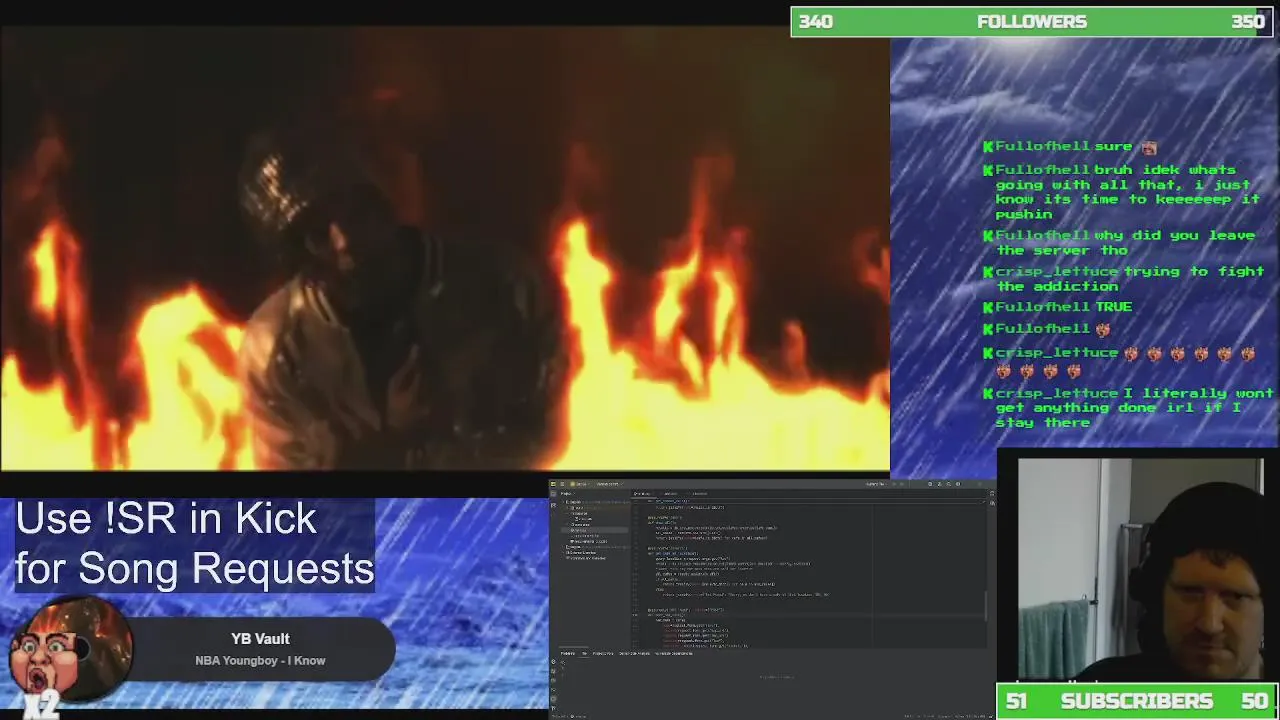Open the Structure tool window icon on left stripe
The width and height of the screenshot is (1280, 720).
(x=553, y=505)
